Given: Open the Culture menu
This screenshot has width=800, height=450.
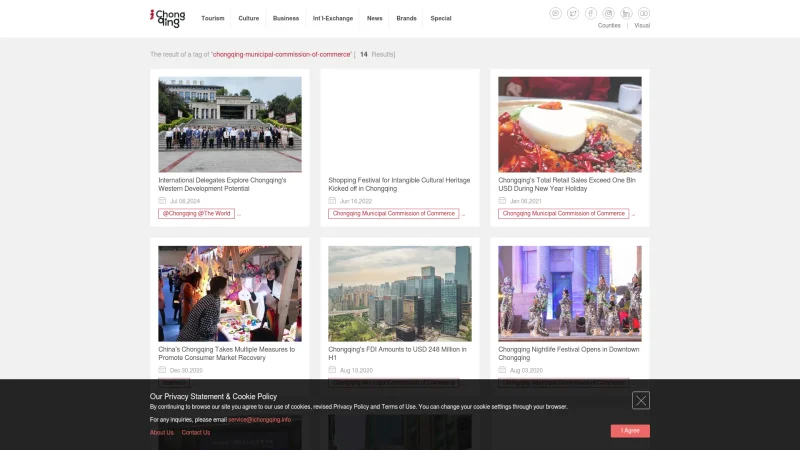Looking at the screenshot, I should tap(248, 18).
